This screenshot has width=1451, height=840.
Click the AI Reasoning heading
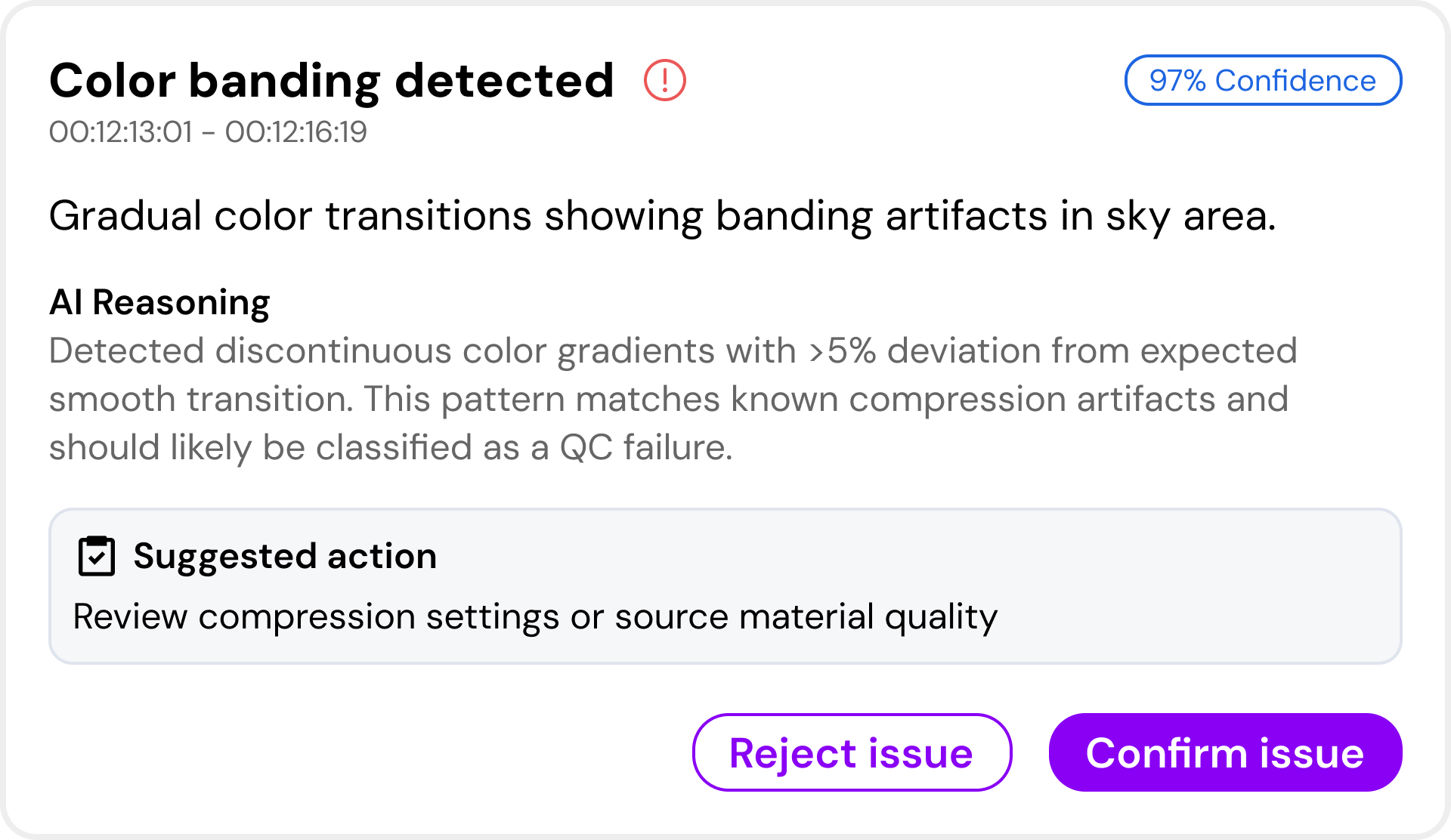pyautogui.click(x=159, y=303)
